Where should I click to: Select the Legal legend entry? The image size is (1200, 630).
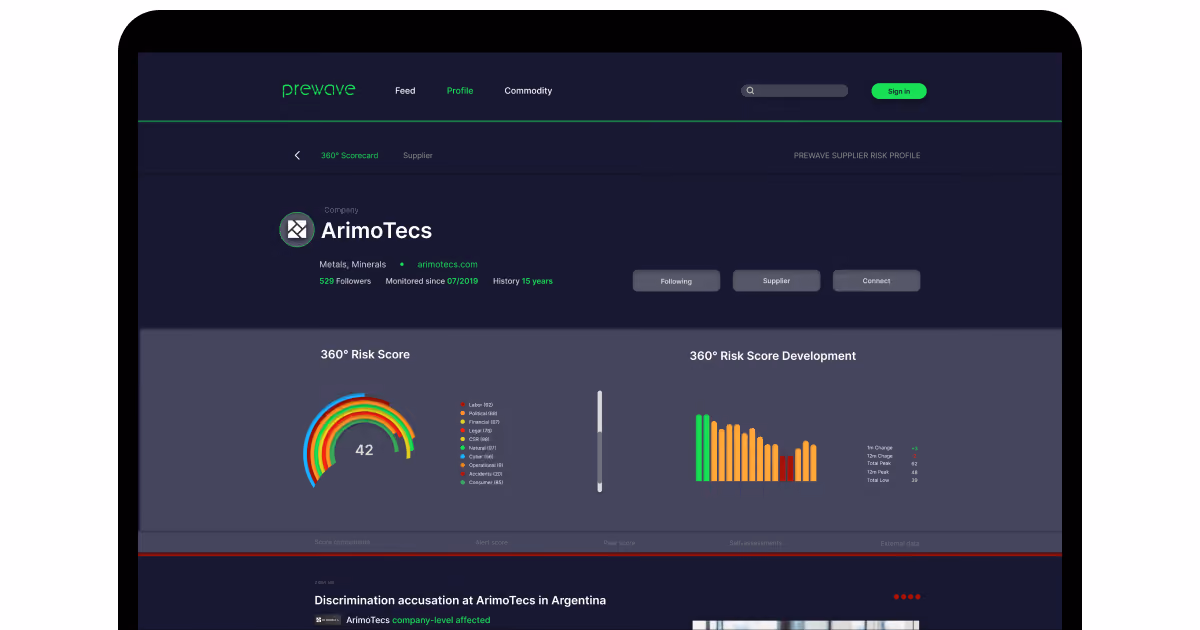[477, 431]
